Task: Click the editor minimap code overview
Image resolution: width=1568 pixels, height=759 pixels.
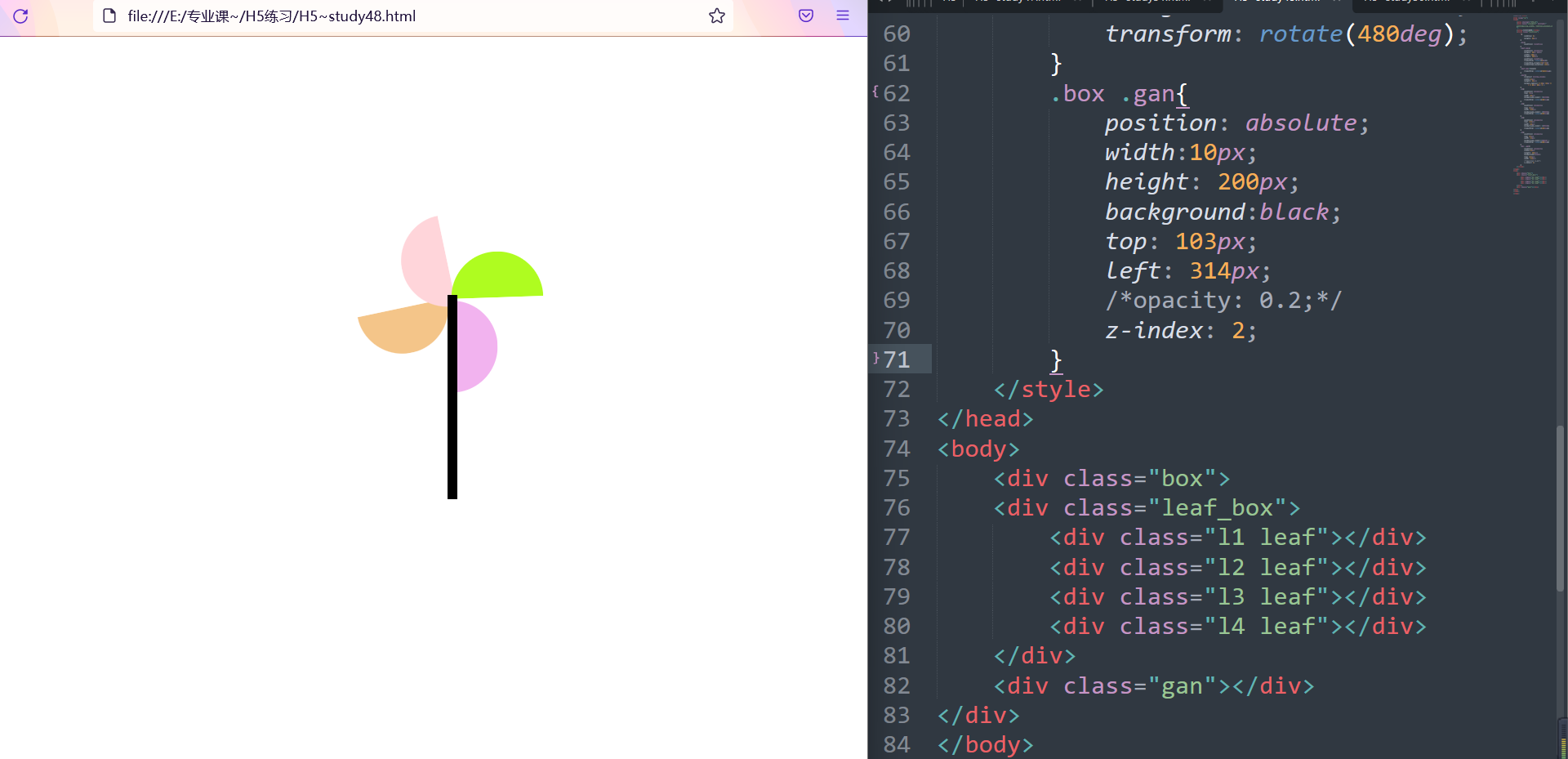Action: [x=1533, y=105]
